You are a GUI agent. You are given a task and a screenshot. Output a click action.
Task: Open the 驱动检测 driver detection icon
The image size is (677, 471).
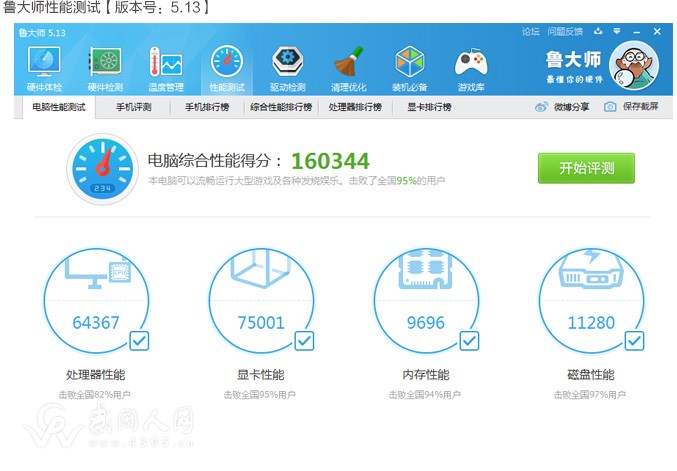288,62
